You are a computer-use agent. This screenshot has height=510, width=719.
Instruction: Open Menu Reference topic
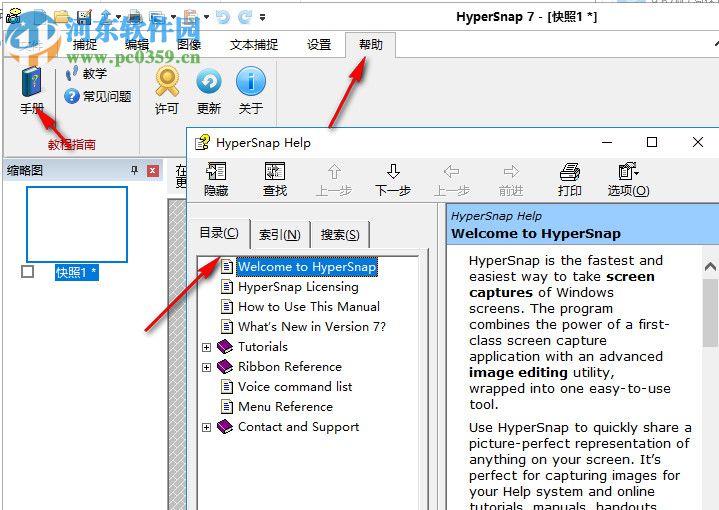pyautogui.click(x=285, y=407)
